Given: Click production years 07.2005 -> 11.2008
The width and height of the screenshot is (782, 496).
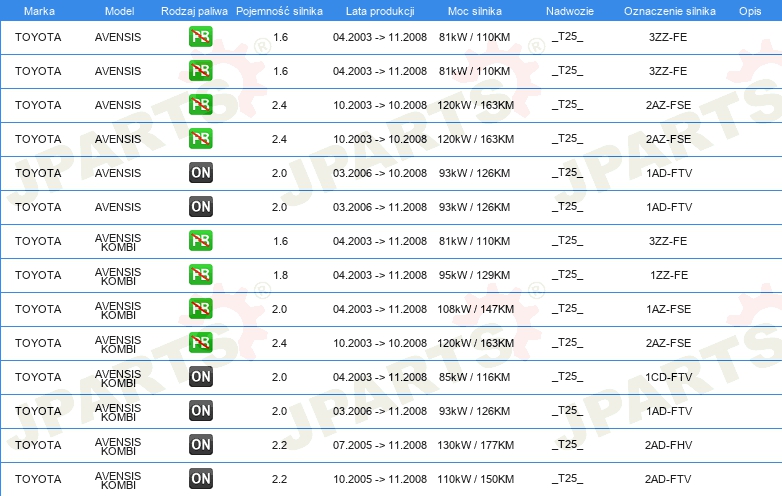Looking at the screenshot, I should coord(380,445).
